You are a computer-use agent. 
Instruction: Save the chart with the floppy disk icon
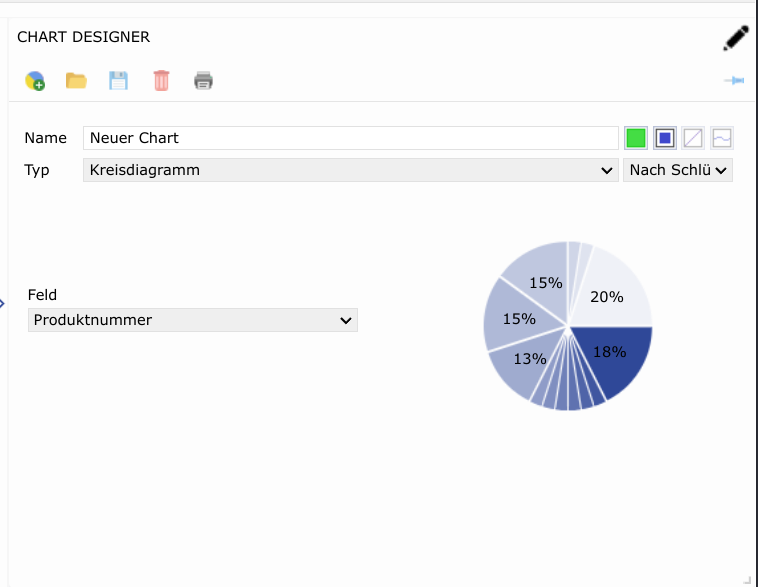pos(118,81)
